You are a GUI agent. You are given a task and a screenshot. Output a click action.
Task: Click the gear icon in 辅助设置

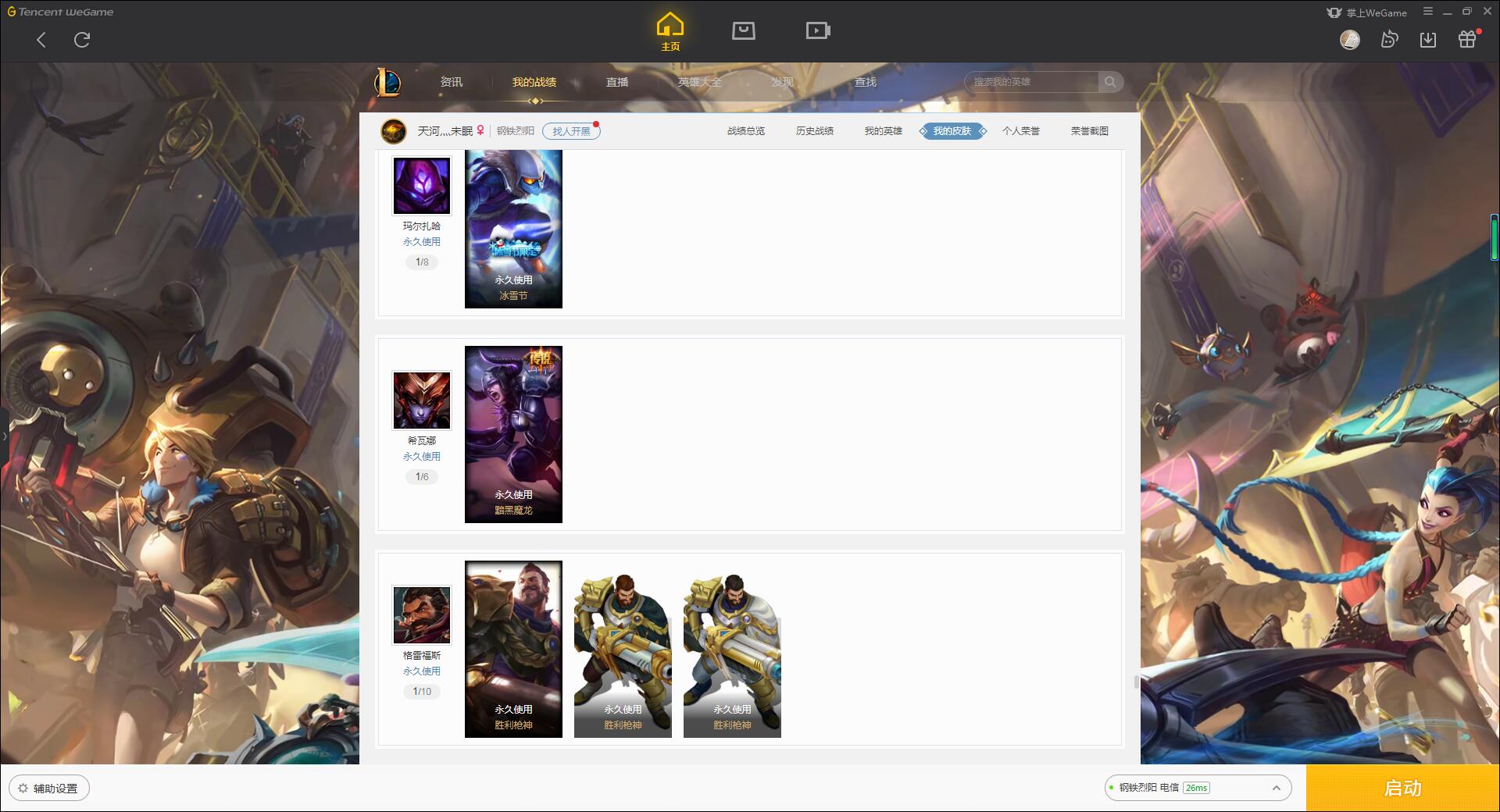pyautogui.click(x=23, y=789)
